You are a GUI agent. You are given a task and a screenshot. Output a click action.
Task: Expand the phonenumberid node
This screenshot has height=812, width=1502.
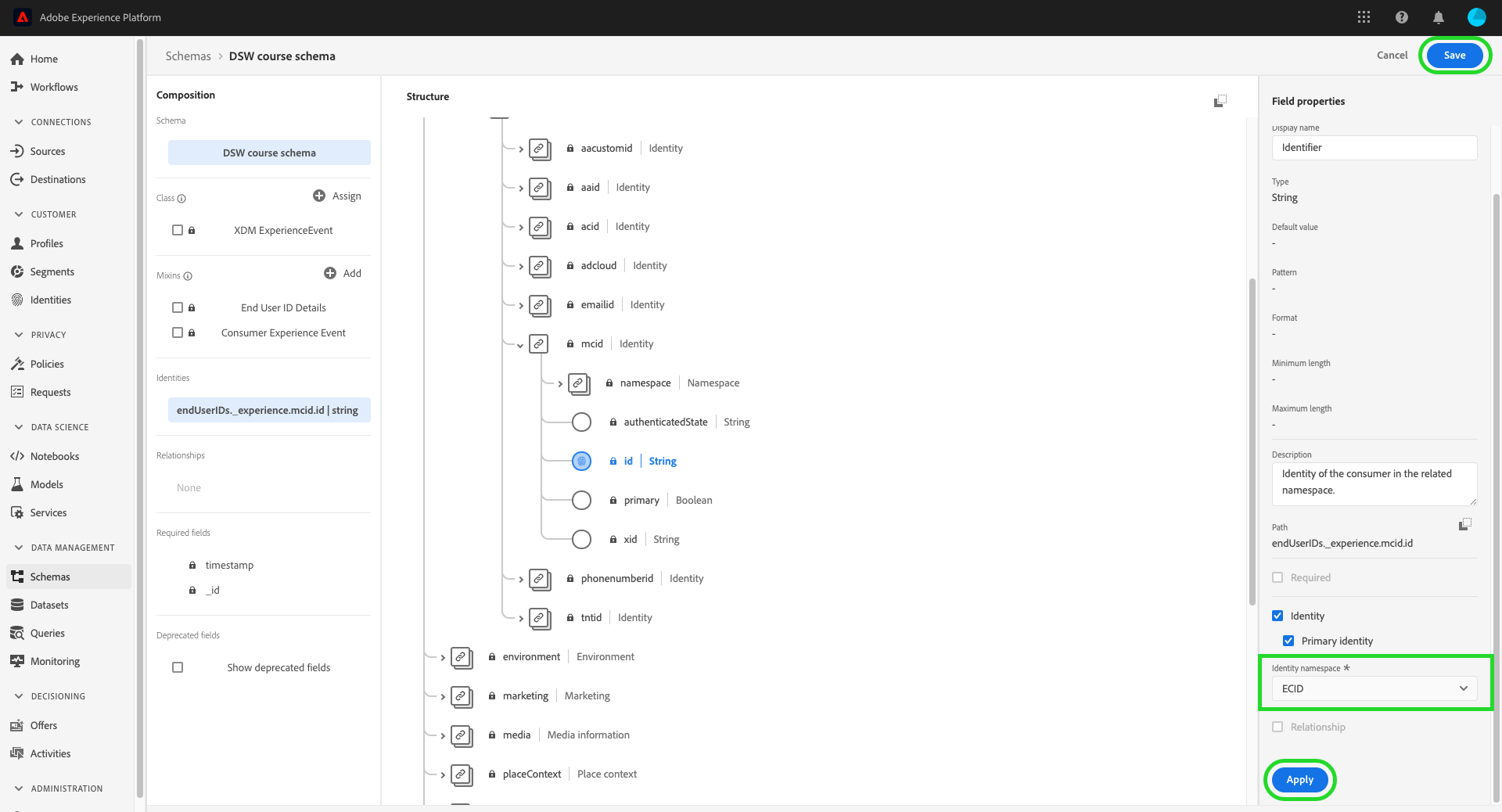[x=520, y=579]
